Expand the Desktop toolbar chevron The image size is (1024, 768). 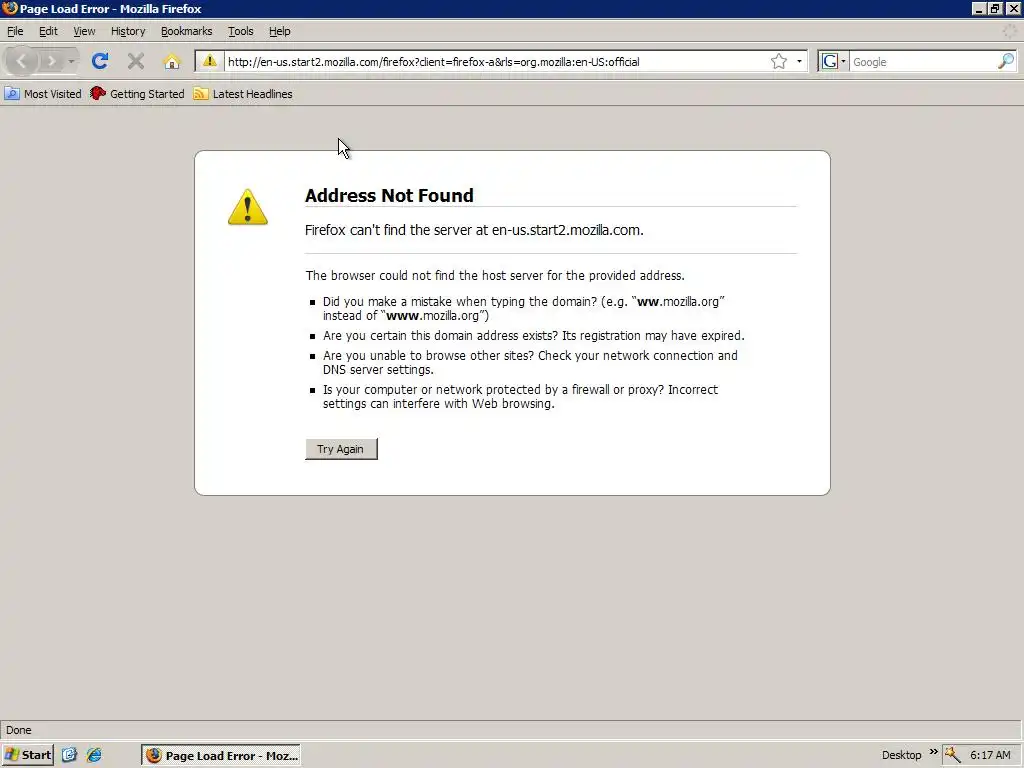click(933, 752)
